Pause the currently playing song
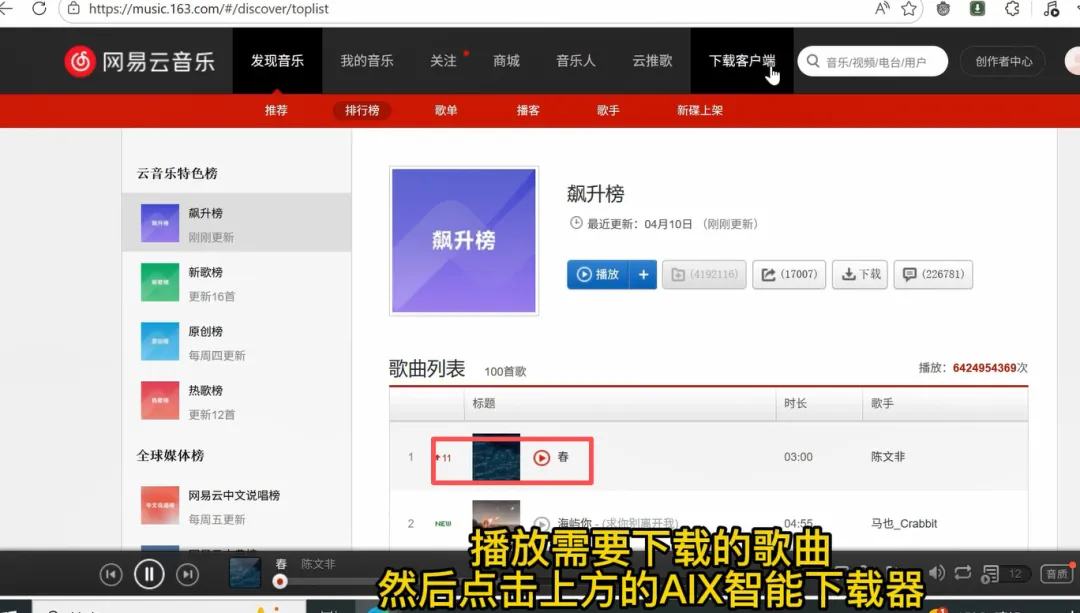 (149, 574)
